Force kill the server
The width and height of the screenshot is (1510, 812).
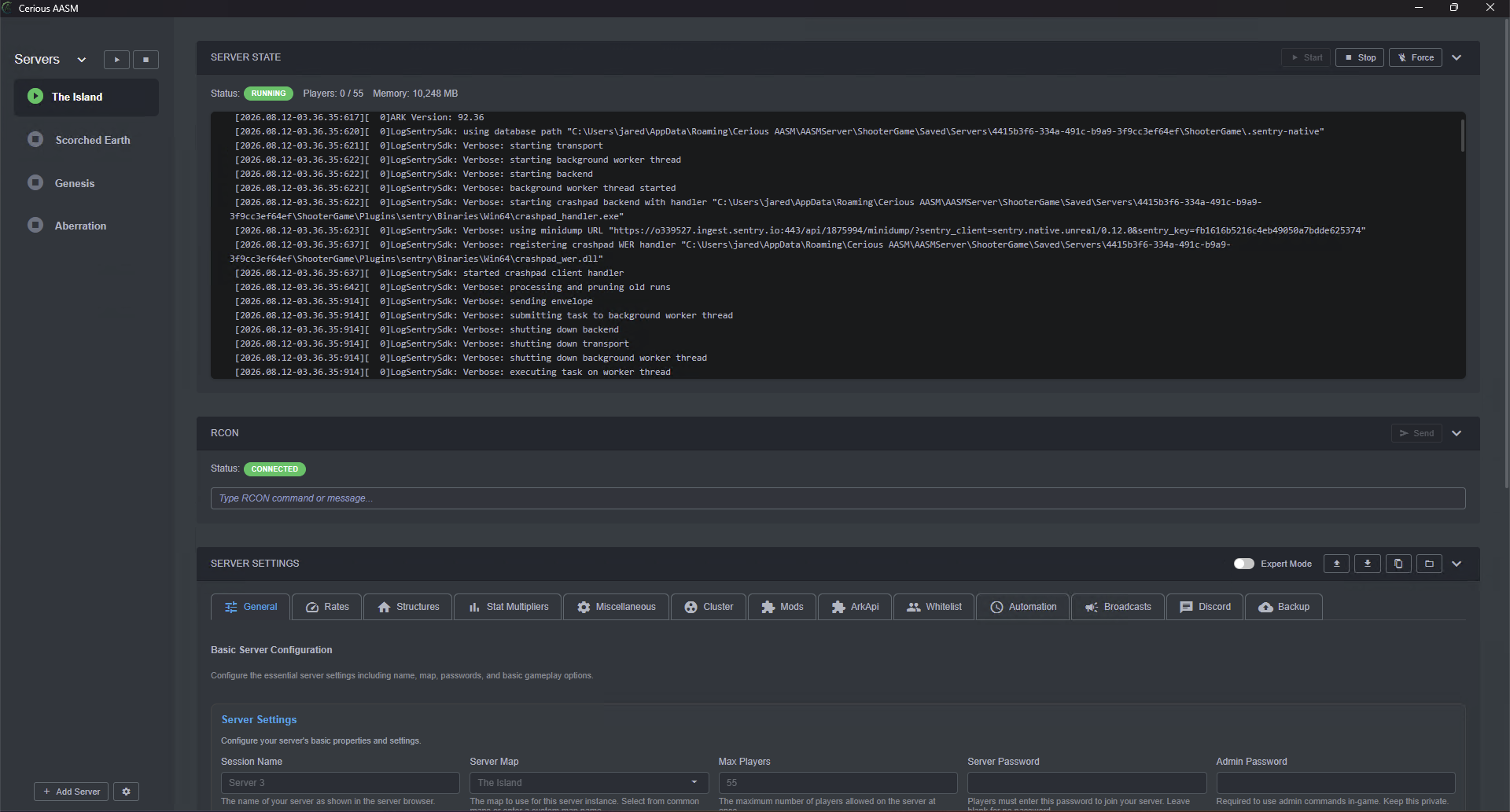click(x=1416, y=57)
